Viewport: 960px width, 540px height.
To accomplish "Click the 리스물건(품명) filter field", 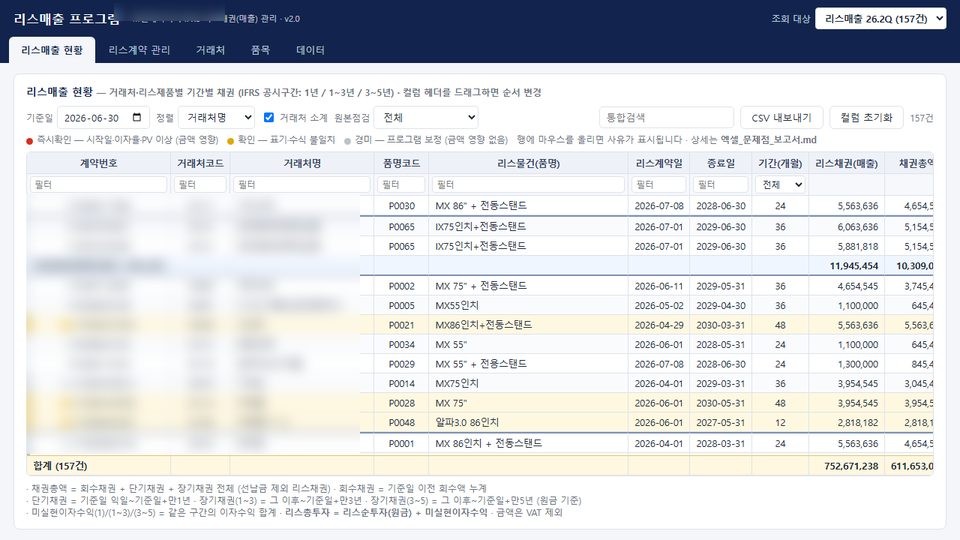I will click(x=528, y=184).
